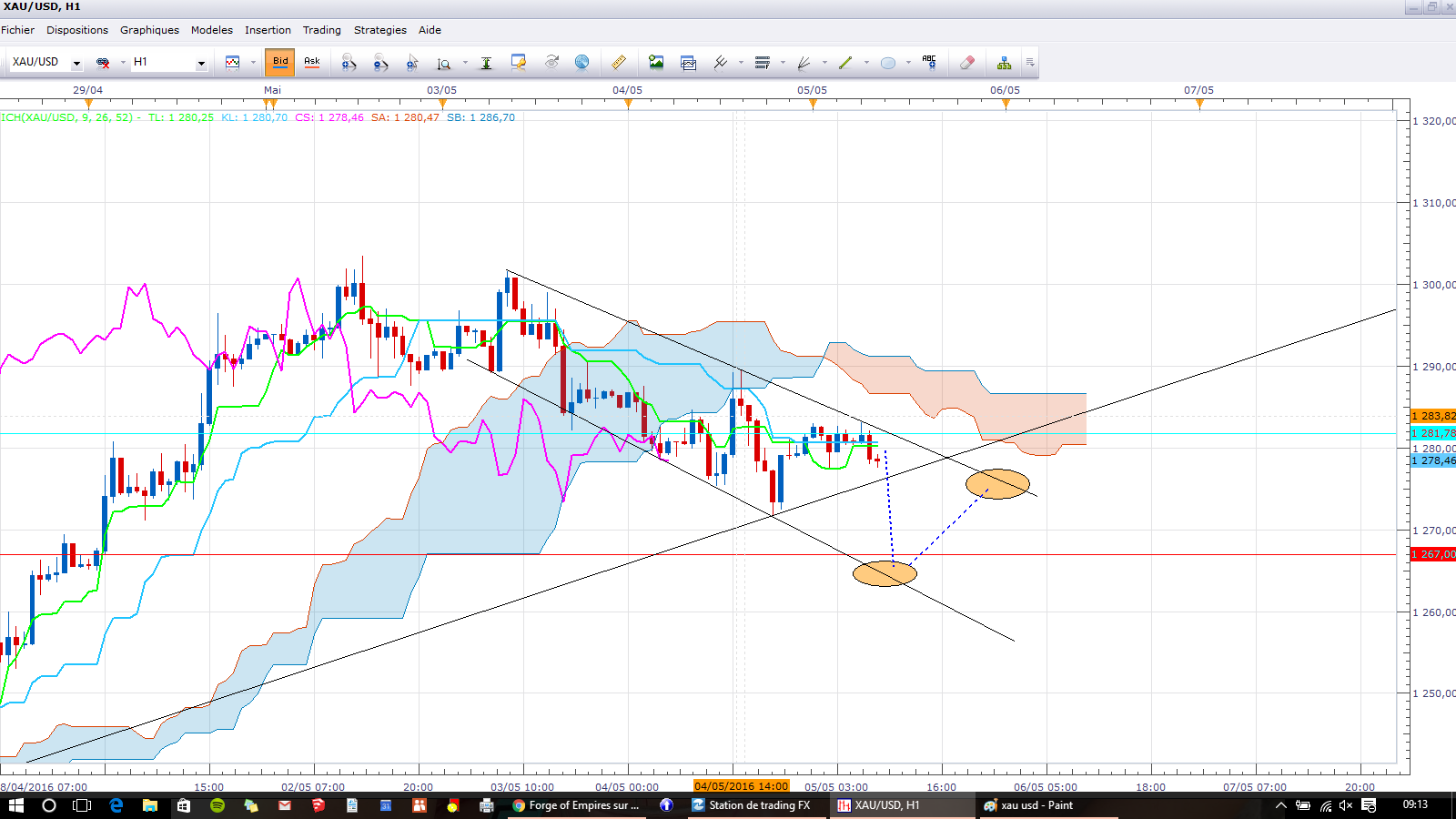Select the Andrews pitchfork tool
This screenshot has height=819, width=1456.
(720, 63)
